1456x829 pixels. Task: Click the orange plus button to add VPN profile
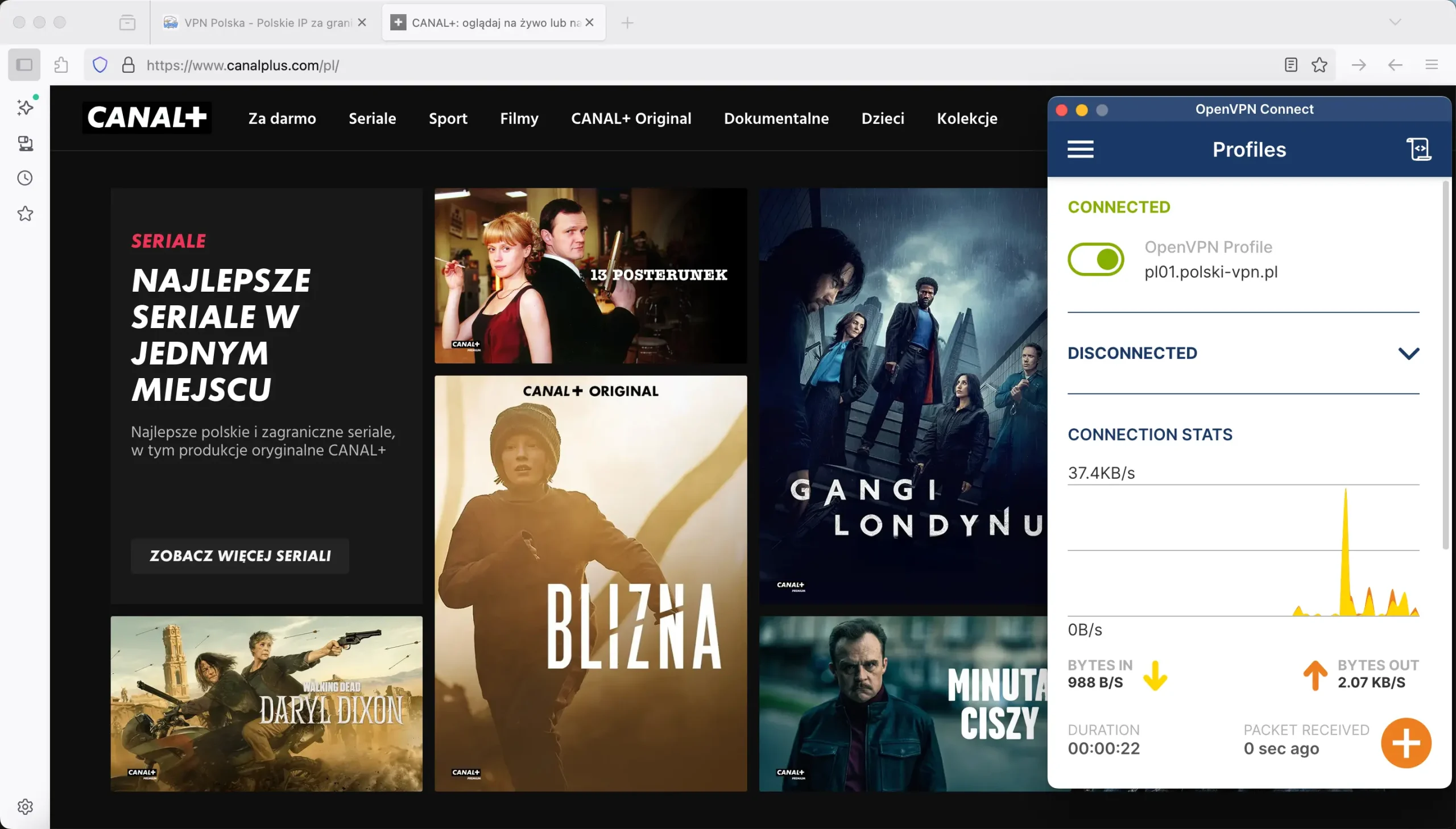pyautogui.click(x=1405, y=743)
